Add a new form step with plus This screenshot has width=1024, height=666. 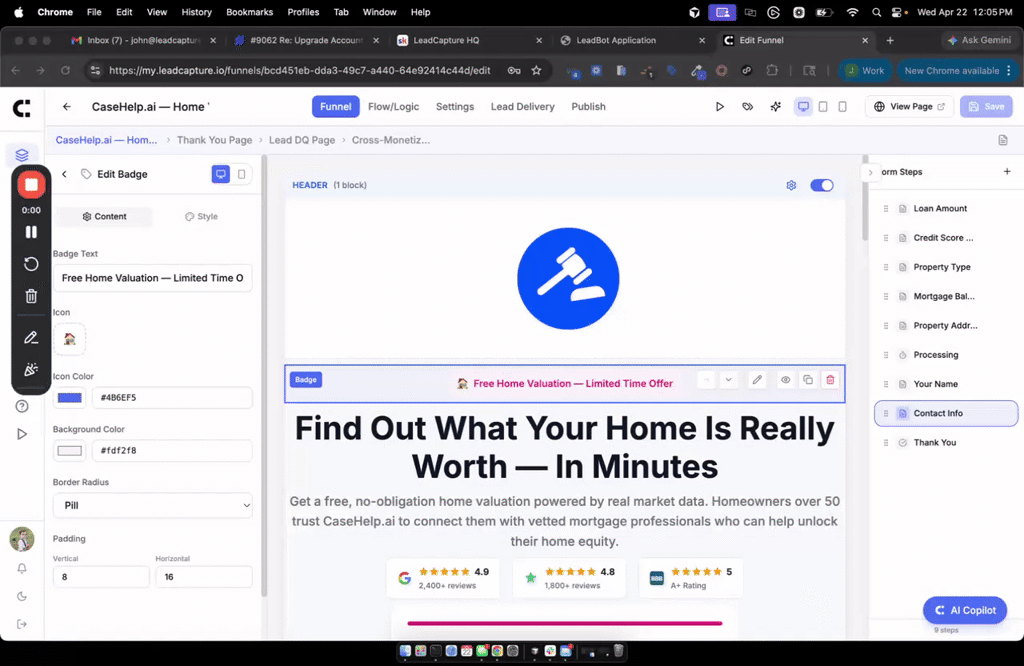click(x=1007, y=171)
